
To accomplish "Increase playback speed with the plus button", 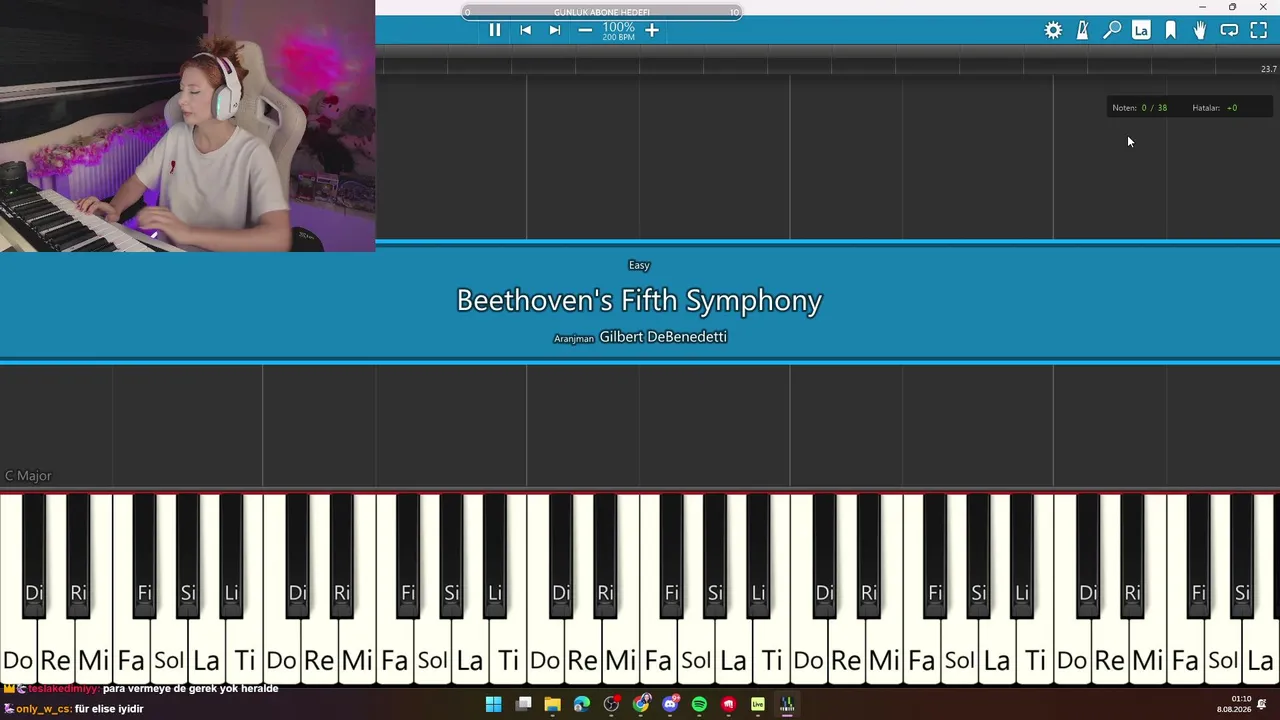I will click(652, 30).
